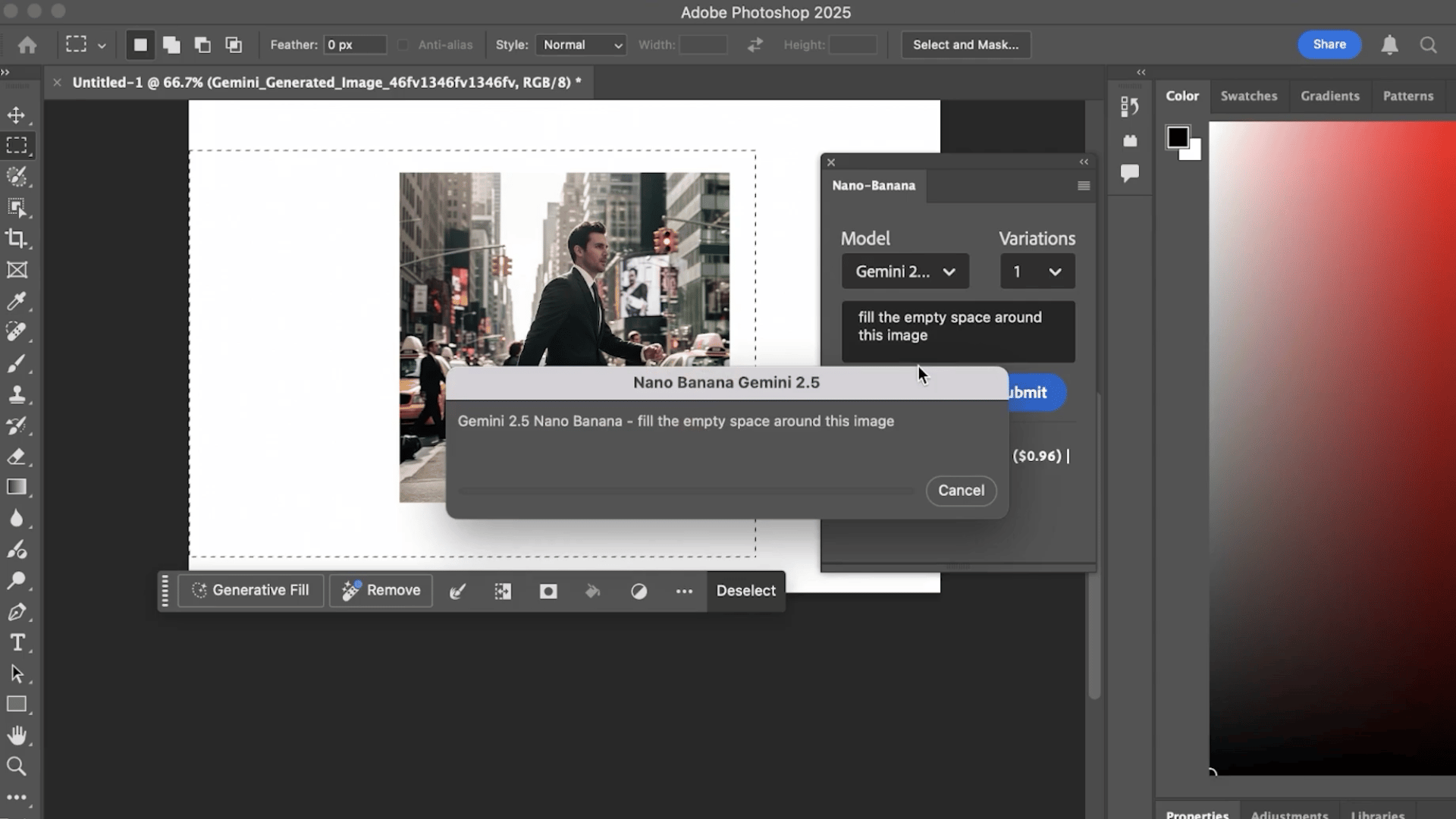This screenshot has height=819, width=1456.
Task: Pick a shade in the color field
Action: pyautogui.click(x=1332, y=447)
